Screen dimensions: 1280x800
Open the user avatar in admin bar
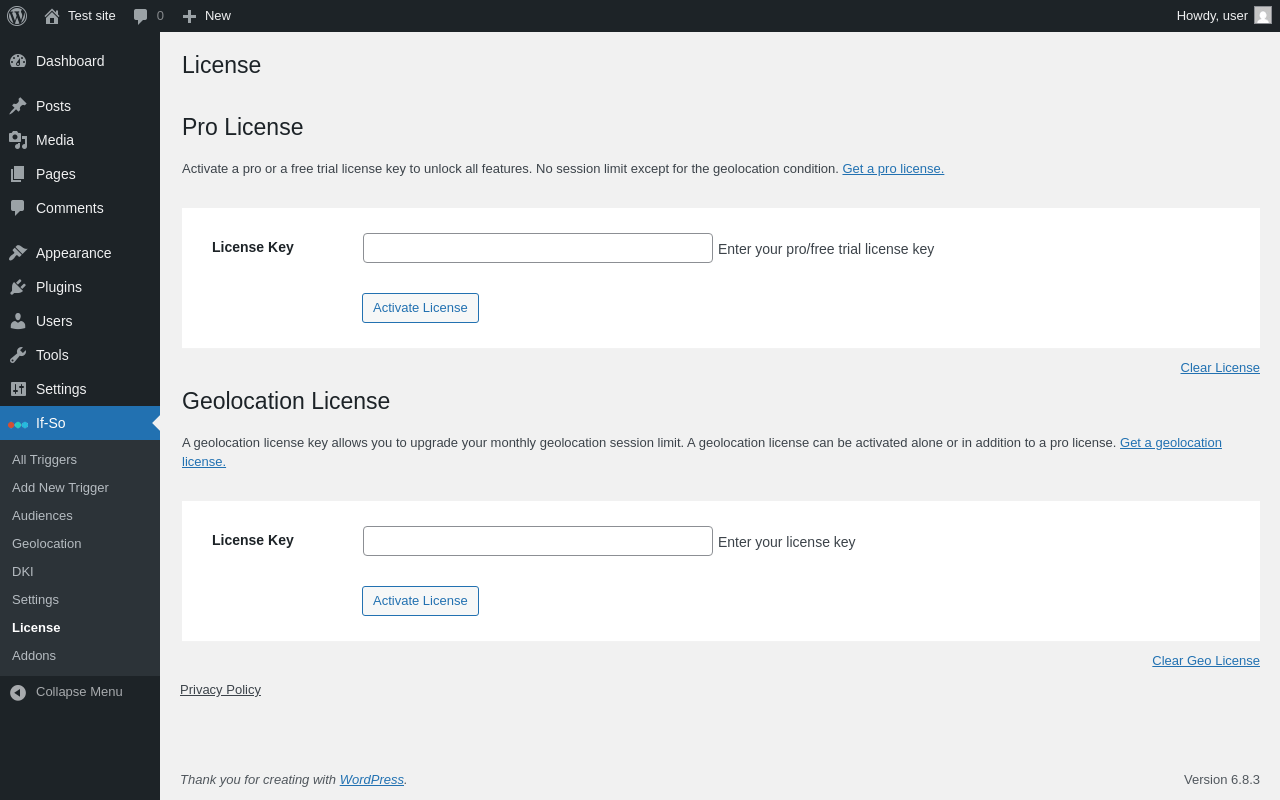pyautogui.click(x=1263, y=16)
